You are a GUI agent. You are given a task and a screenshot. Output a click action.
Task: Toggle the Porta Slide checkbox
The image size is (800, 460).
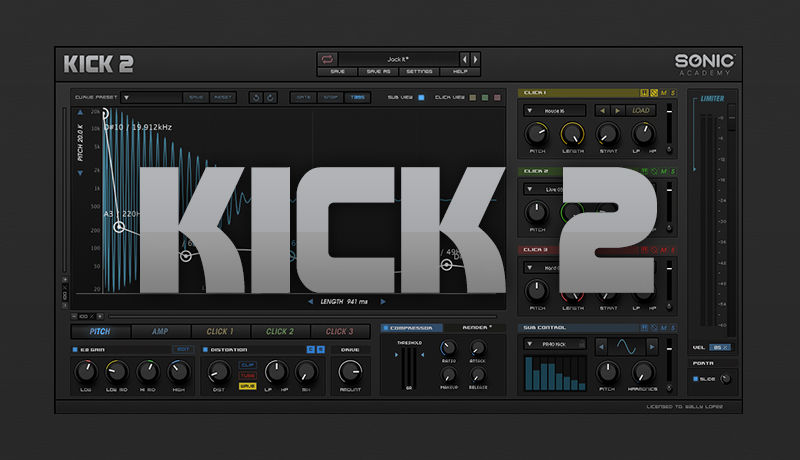pyautogui.click(x=697, y=378)
